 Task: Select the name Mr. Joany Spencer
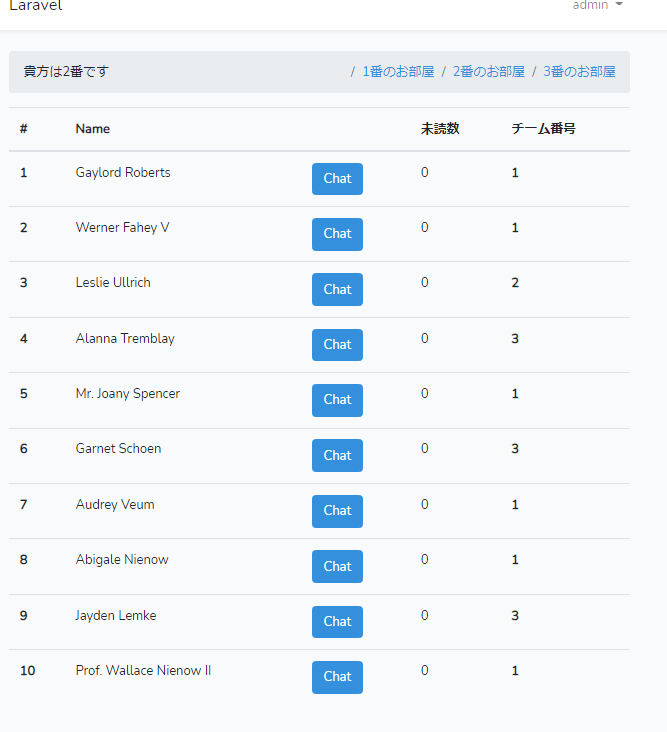tap(127, 394)
